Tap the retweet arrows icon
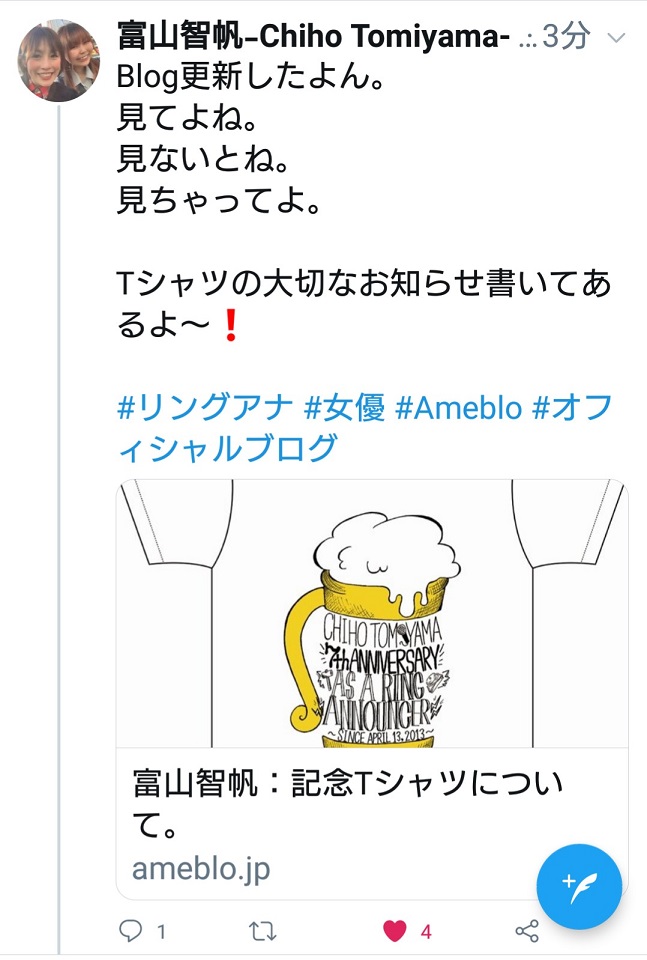Viewport: 647px width, 960px height. click(x=263, y=931)
